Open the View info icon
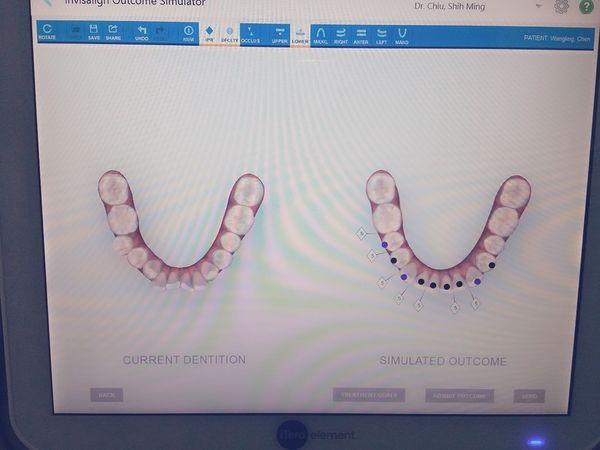The width and height of the screenshot is (600, 450). tap(188, 33)
